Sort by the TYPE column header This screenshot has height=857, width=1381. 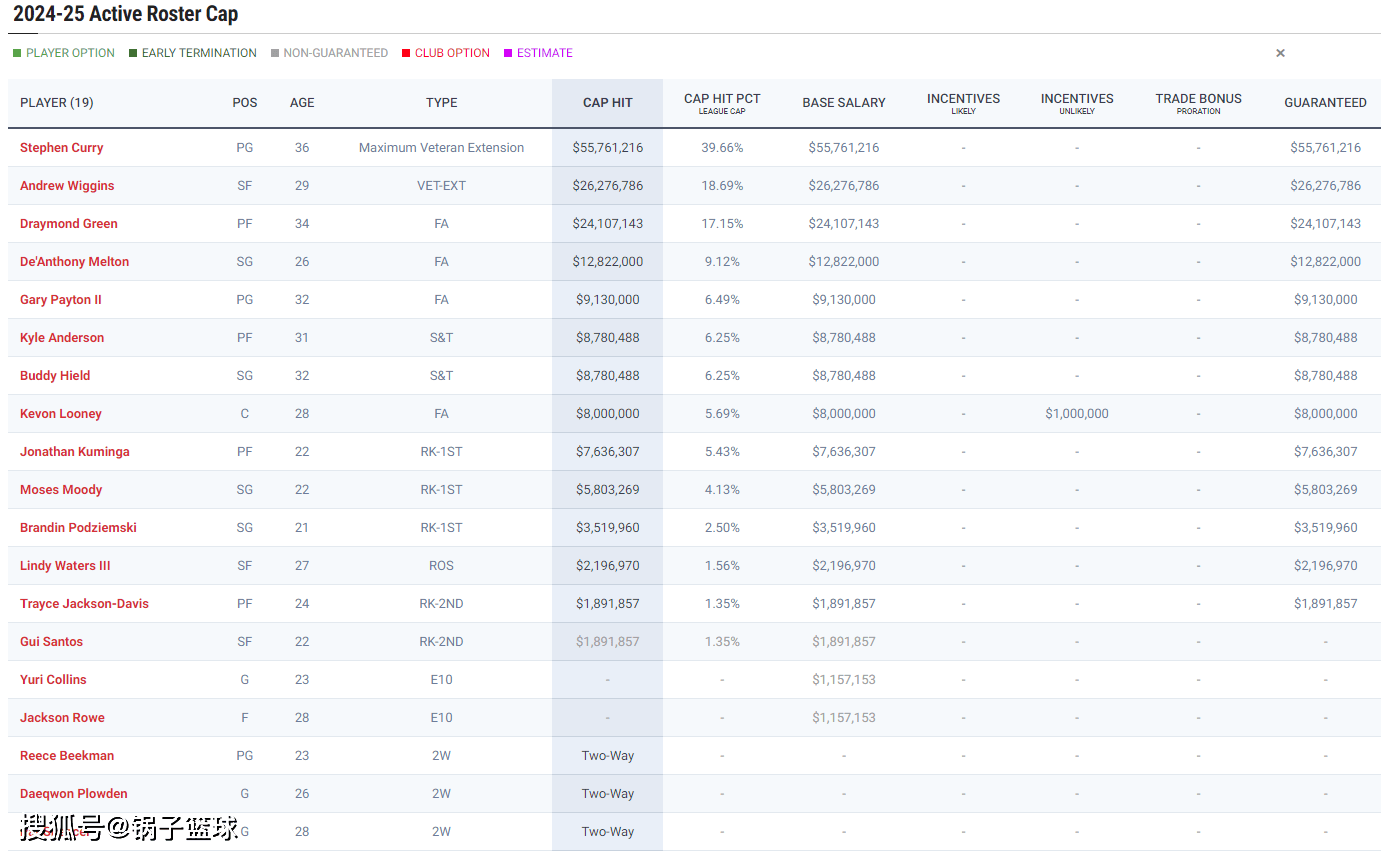pos(441,102)
